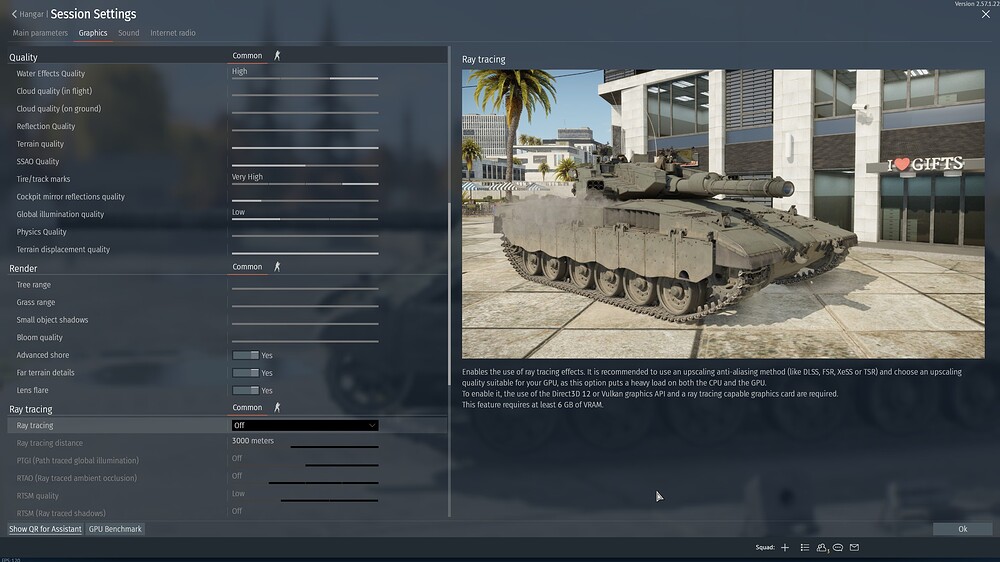Add a squad member with the plus icon

785,547
